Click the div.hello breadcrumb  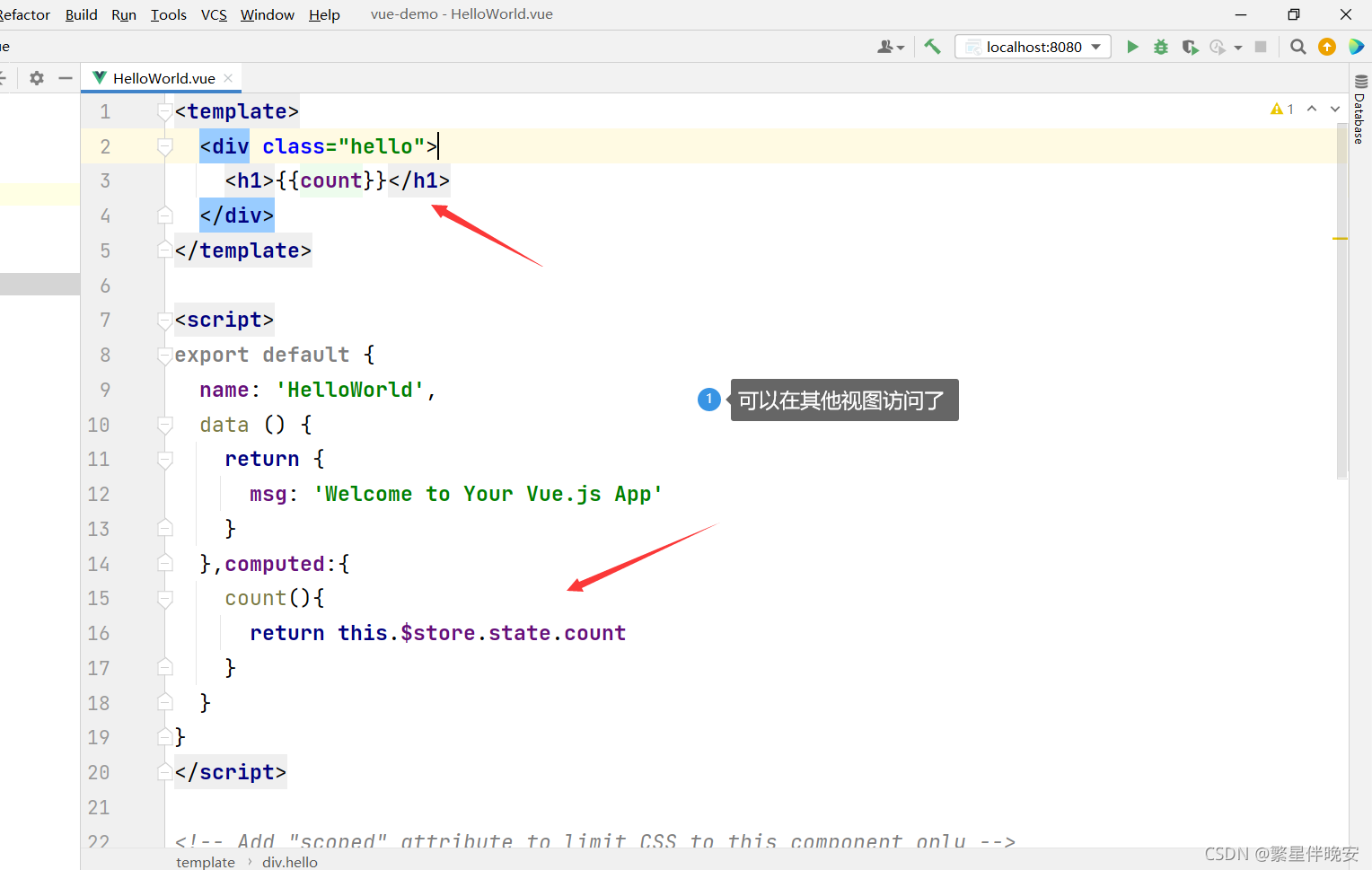click(x=289, y=862)
